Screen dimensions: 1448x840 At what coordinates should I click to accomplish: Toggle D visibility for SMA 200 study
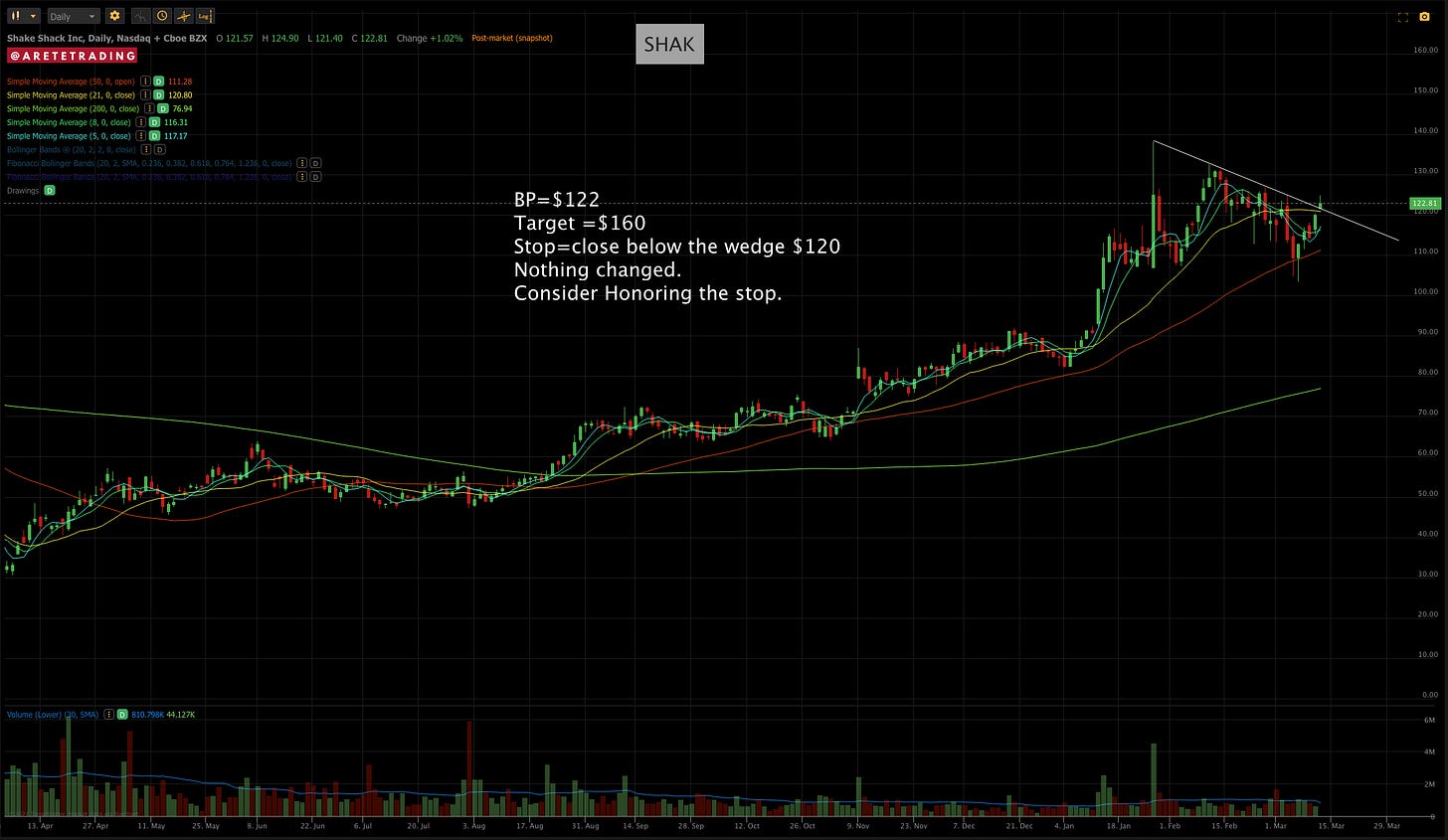pyautogui.click(x=163, y=108)
